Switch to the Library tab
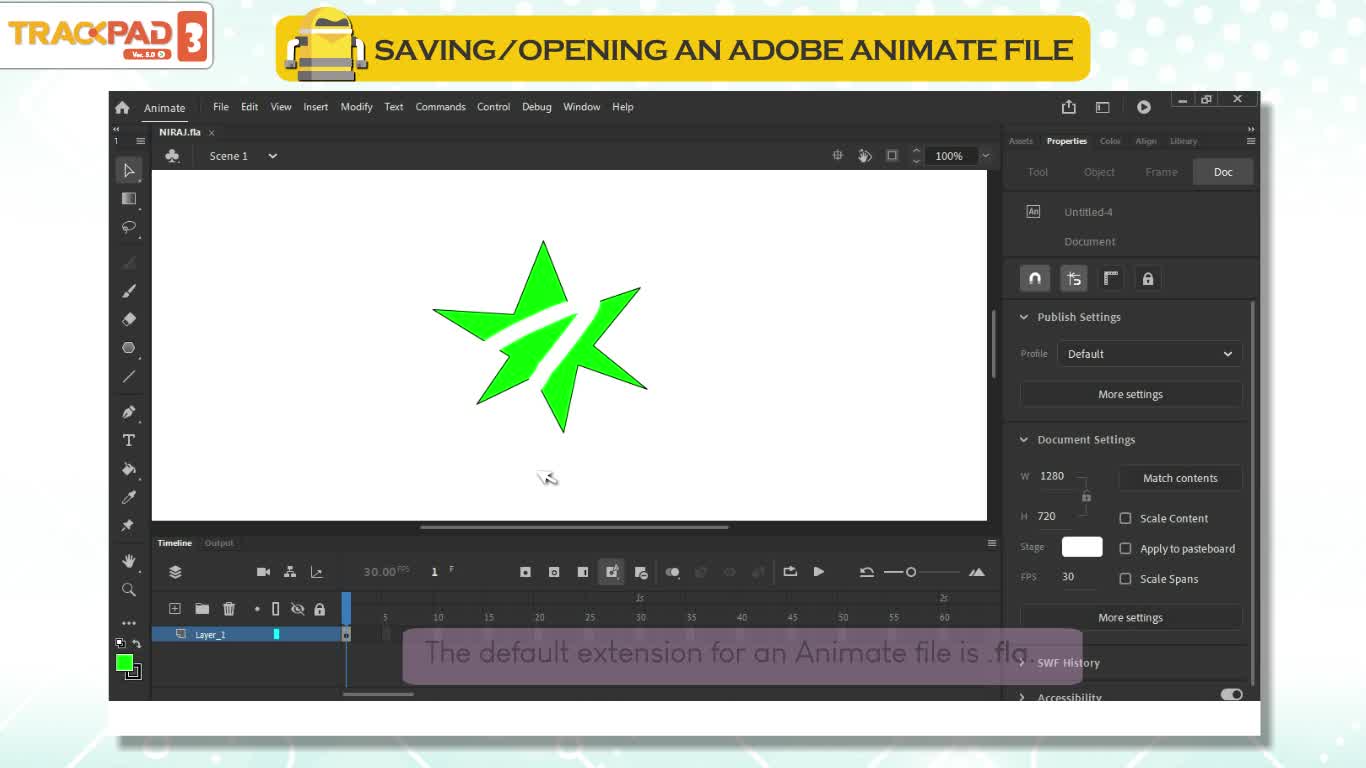1366x768 pixels. pyautogui.click(x=1183, y=141)
